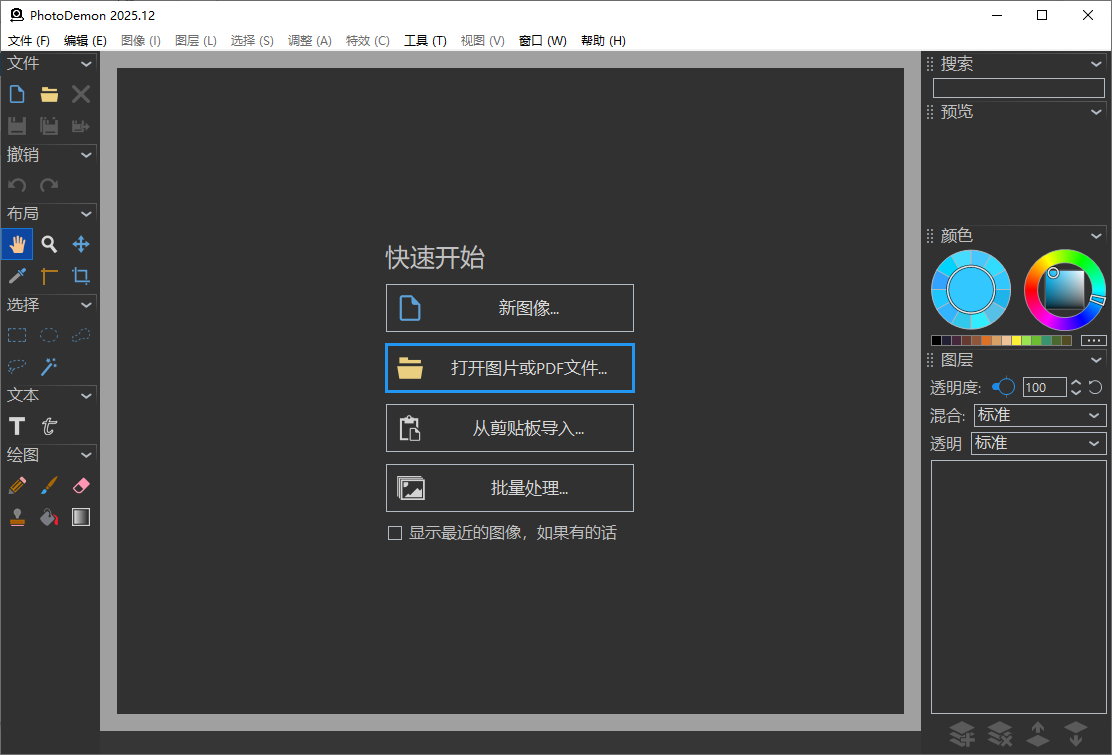
Task: Open the 图层 menu
Action: pyautogui.click(x=195, y=40)
